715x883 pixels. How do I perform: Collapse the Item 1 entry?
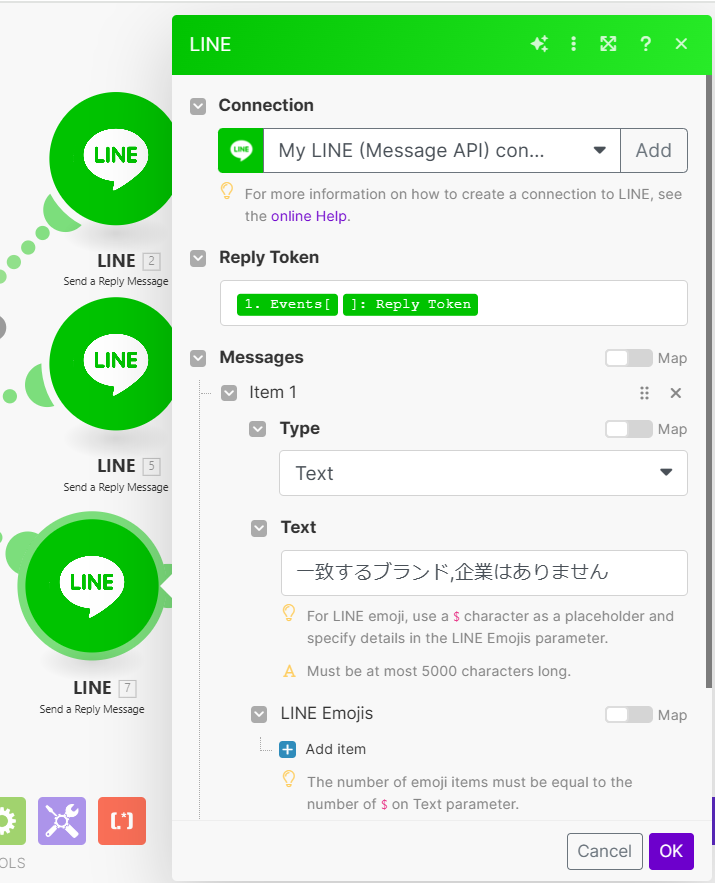229,393
